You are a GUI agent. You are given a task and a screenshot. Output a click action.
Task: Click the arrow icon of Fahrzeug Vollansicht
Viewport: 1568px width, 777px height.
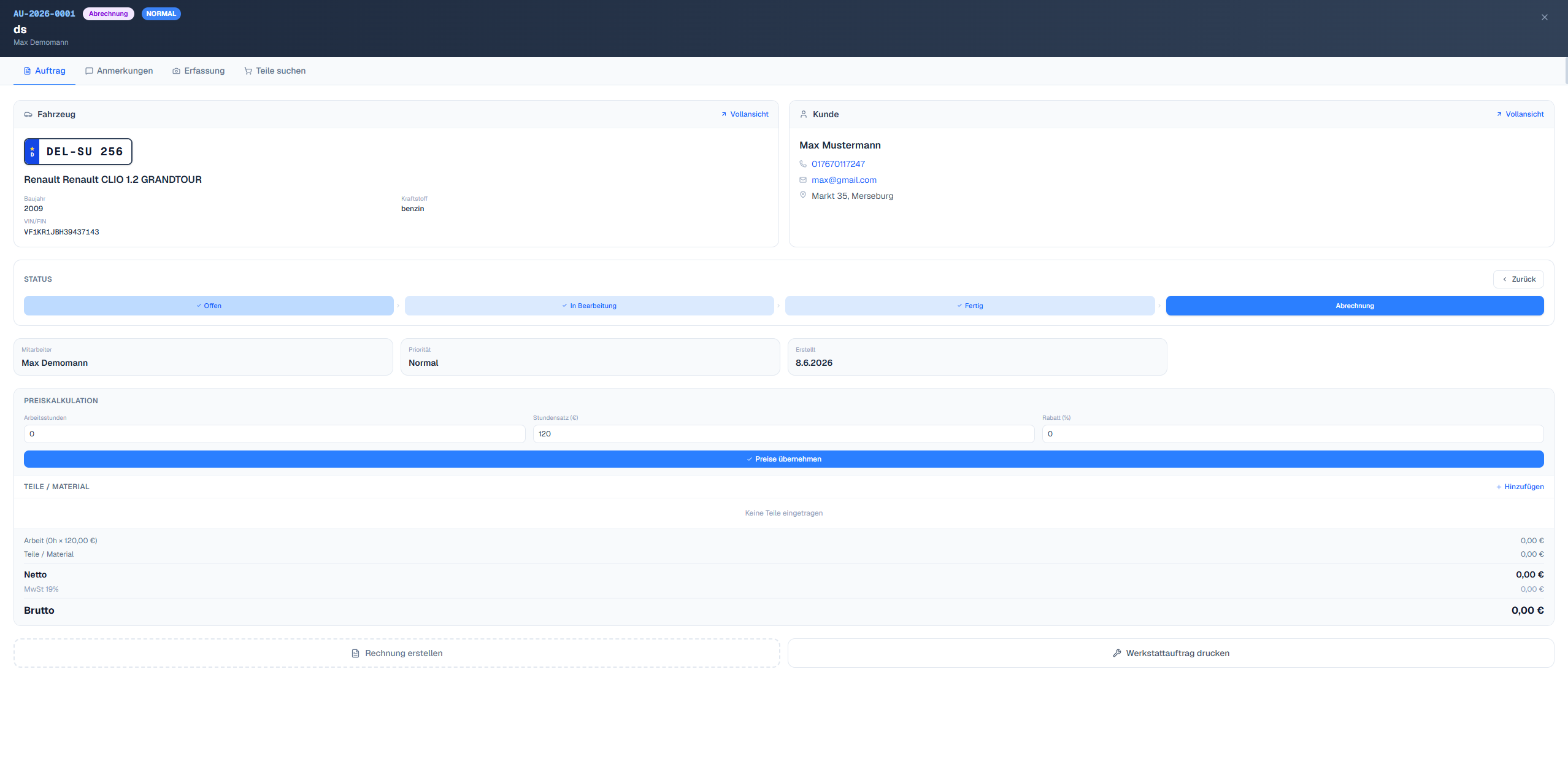724,114
